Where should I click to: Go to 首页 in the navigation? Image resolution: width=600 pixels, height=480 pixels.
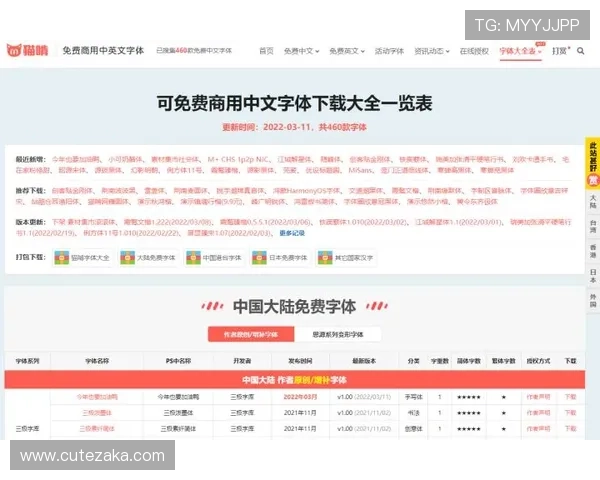(266, 51)
